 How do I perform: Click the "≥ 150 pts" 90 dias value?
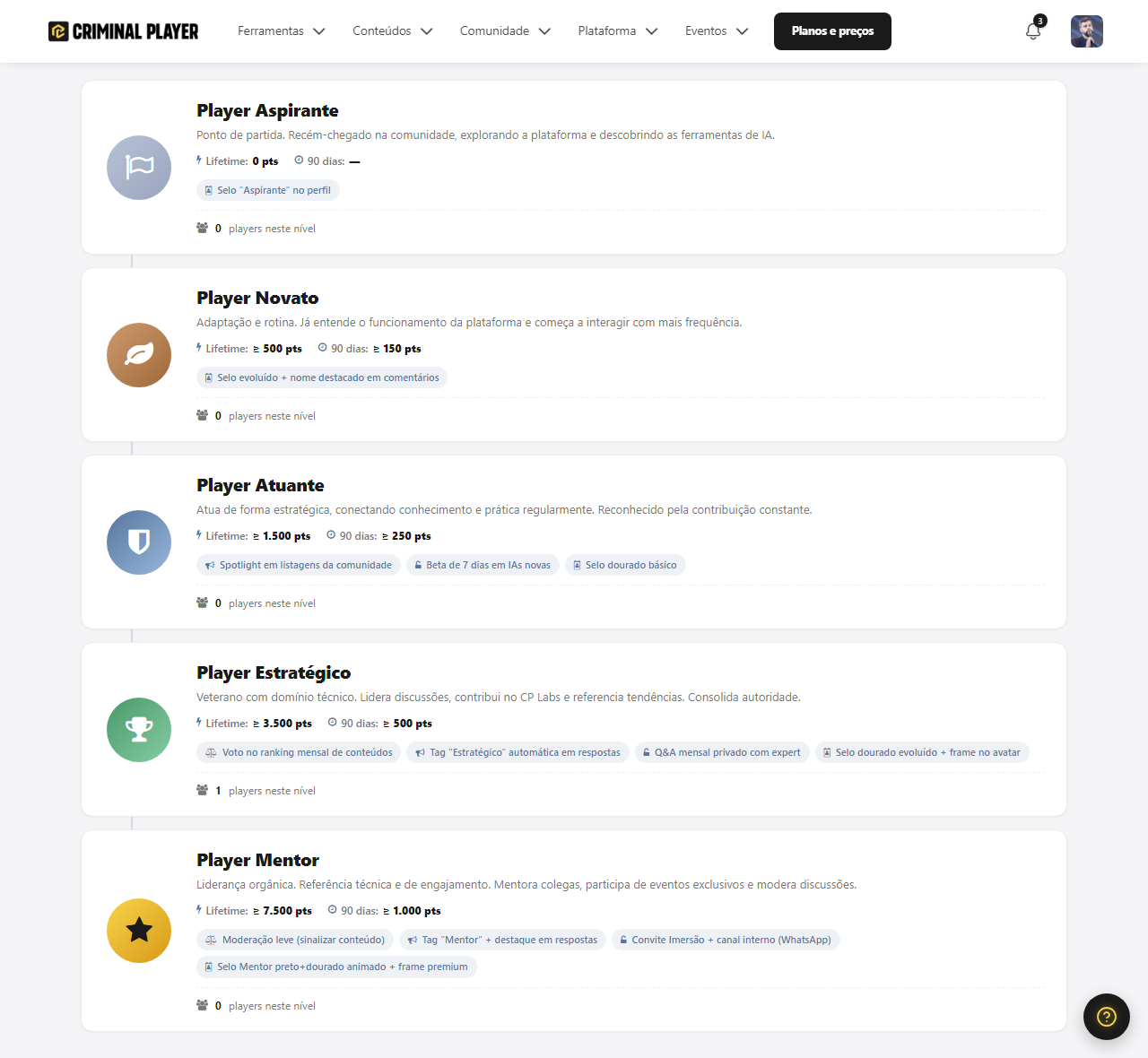[397, 349]
